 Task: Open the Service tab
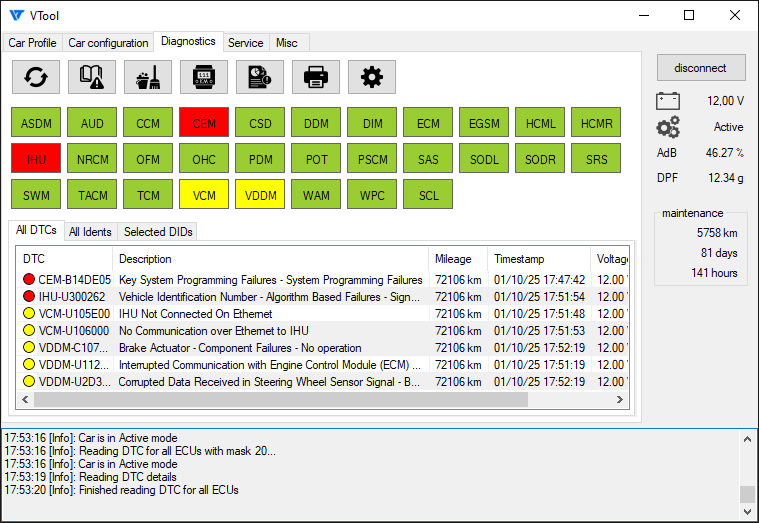pyautogui.click(x=245, y=43)
